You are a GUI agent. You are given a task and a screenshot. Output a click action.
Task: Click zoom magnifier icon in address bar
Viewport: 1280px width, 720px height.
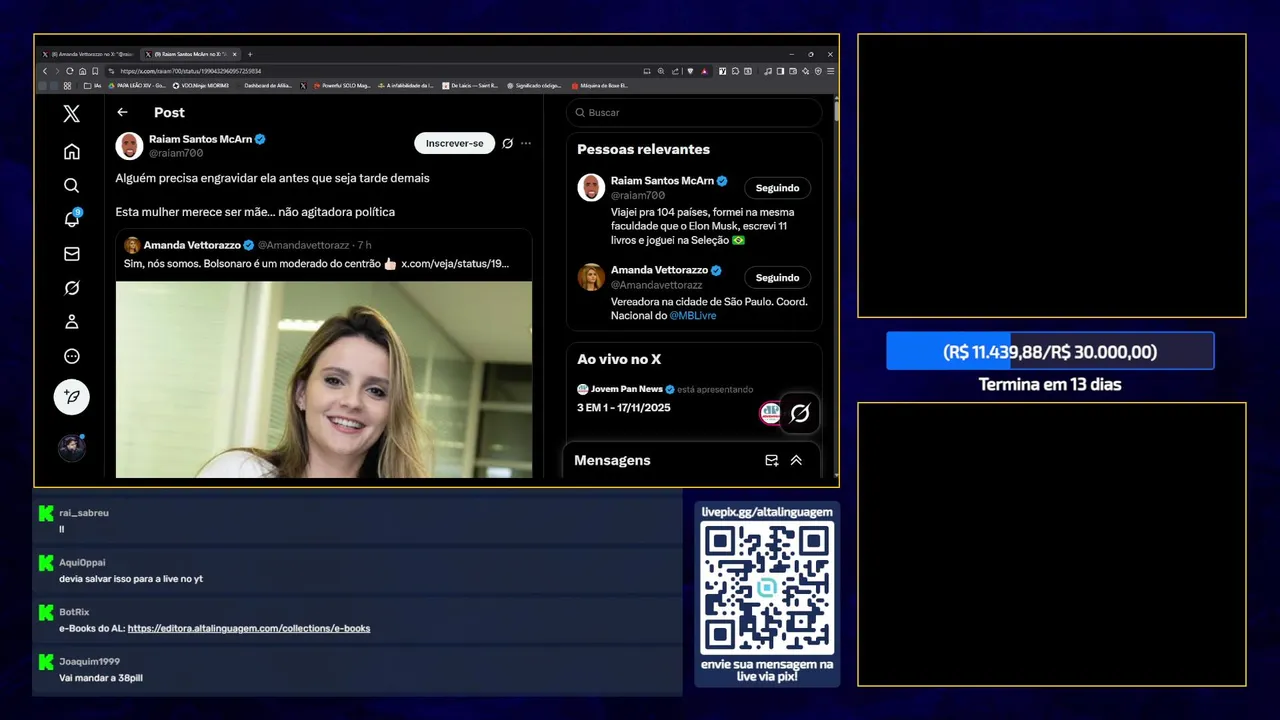(x=661, y=71)
